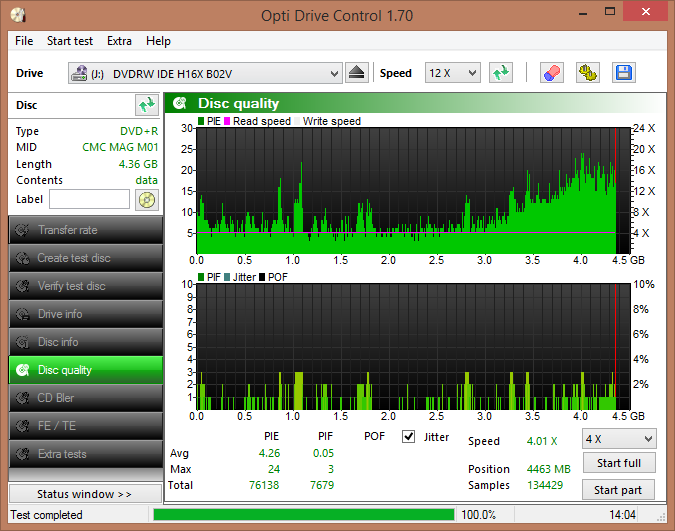The height and width of the screenshot is (531, 675).
Task: Click the Transfer rate sidebar icon
Action: (22, 230)
